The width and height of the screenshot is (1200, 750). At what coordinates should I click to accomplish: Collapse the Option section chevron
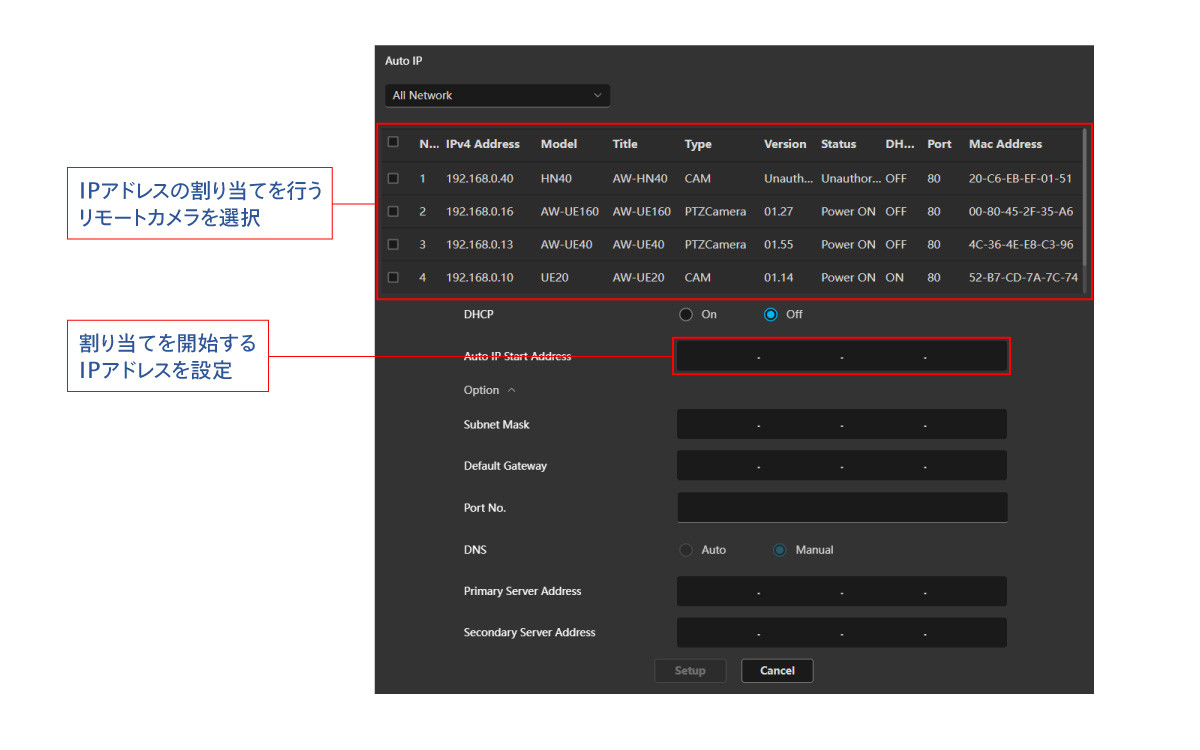click(x=511, y=390)
